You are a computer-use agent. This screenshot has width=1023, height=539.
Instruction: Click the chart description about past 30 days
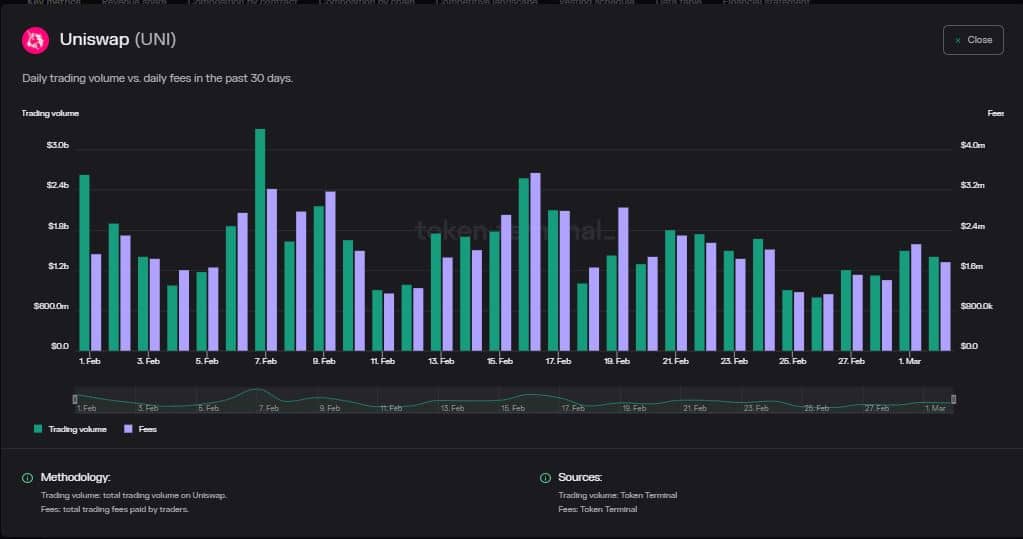click(157, 78)
